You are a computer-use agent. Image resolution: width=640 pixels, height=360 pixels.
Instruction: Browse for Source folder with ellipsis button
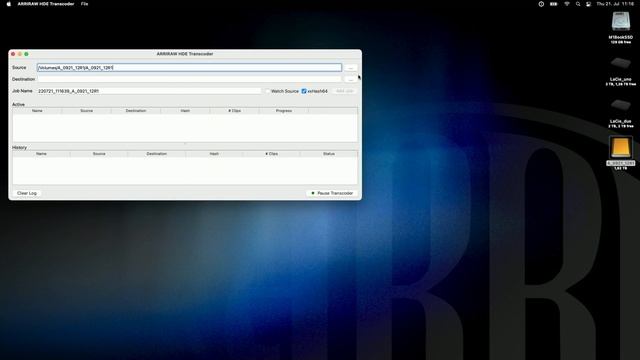(351, 68)
